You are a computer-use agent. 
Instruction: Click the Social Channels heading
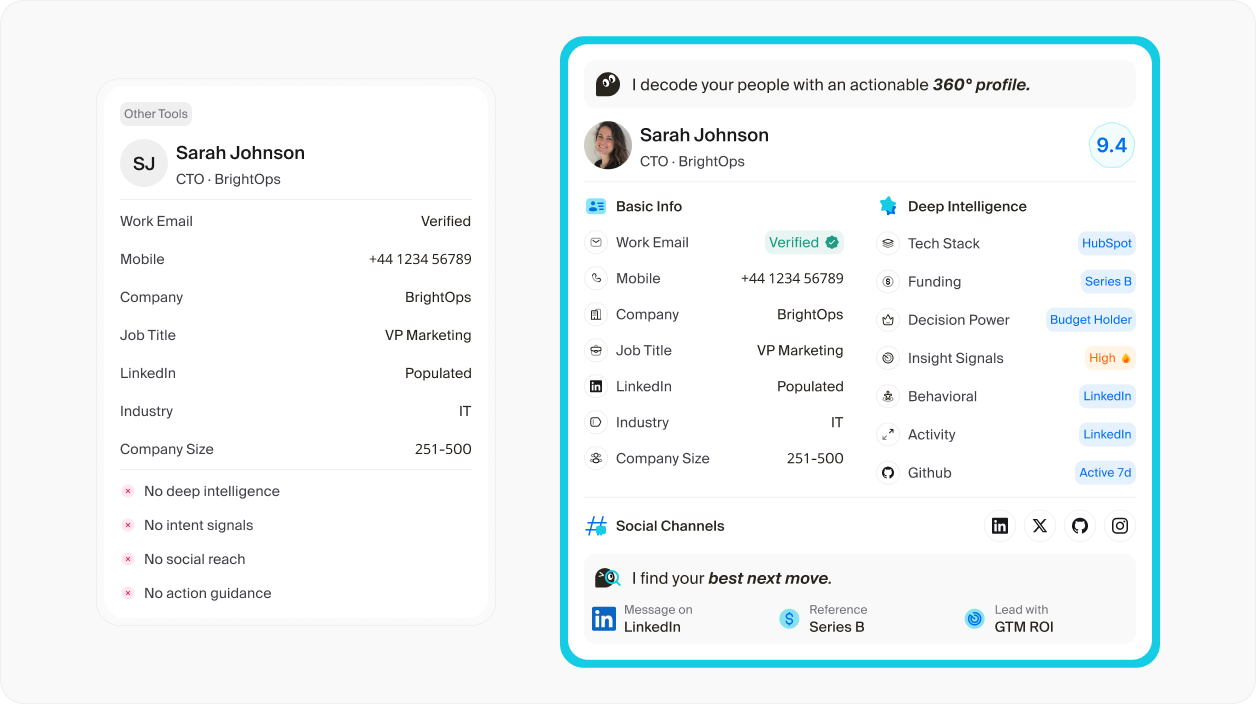click(x=670, y=526)
